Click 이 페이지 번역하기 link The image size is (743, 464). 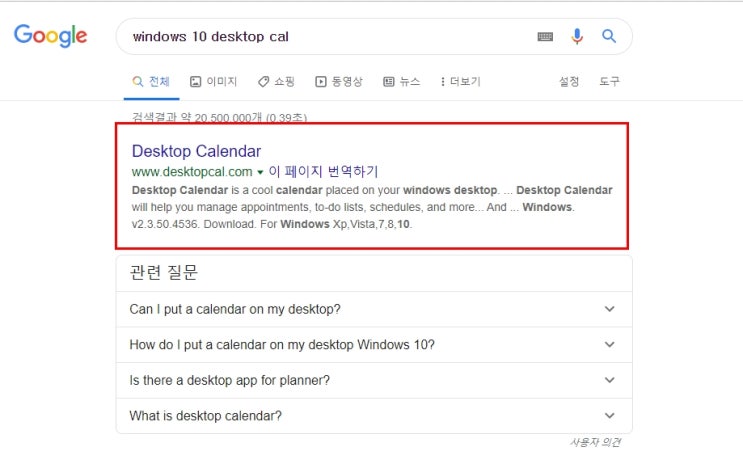(323, 171)
